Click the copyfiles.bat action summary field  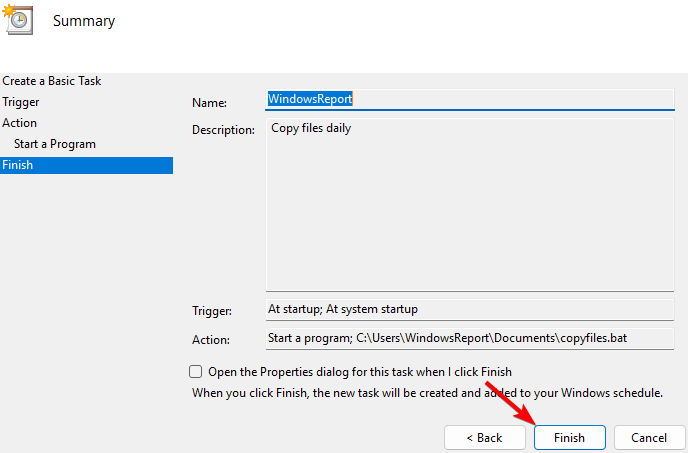470,338
